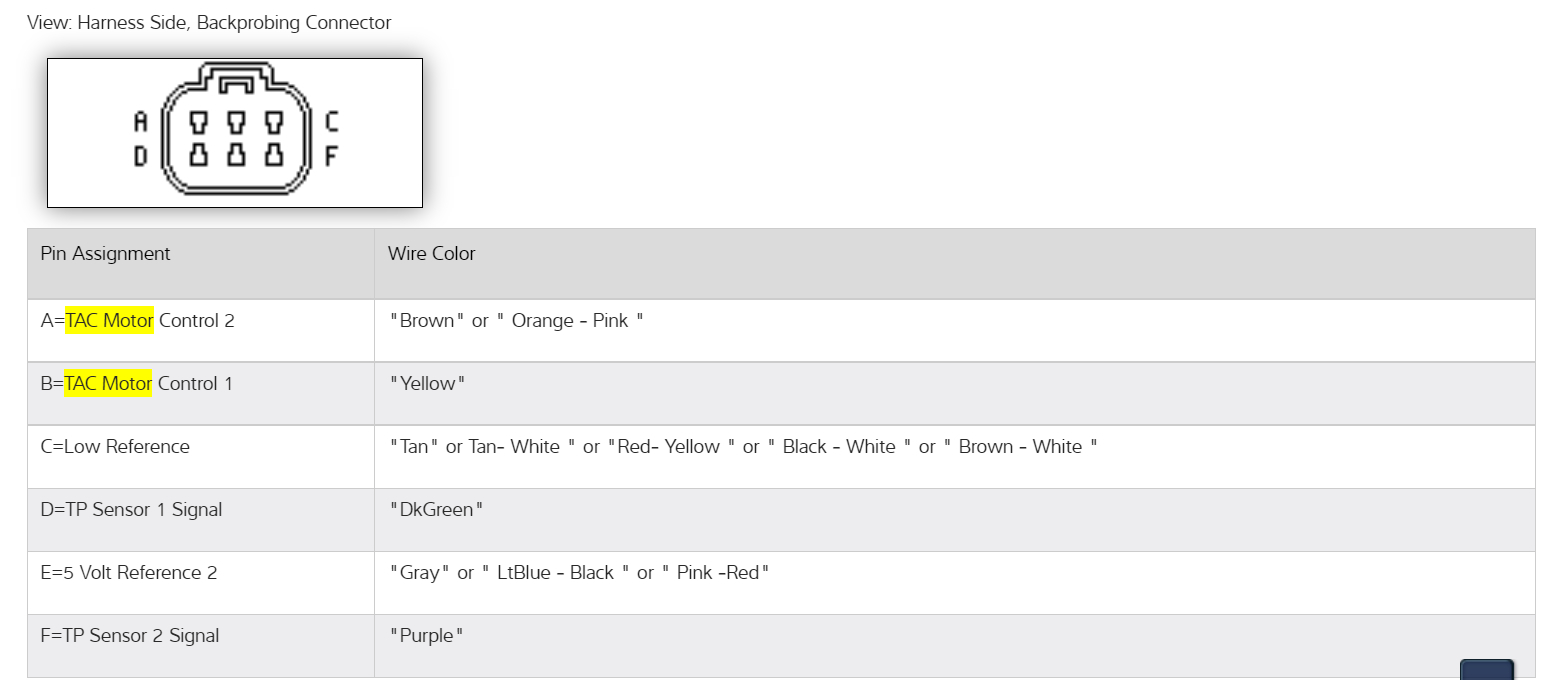Image resolution: width=1547 pixels, height=680 pixels.
Task: Click the "DkGreen" wire color text
Action: (x=437, y=510)
